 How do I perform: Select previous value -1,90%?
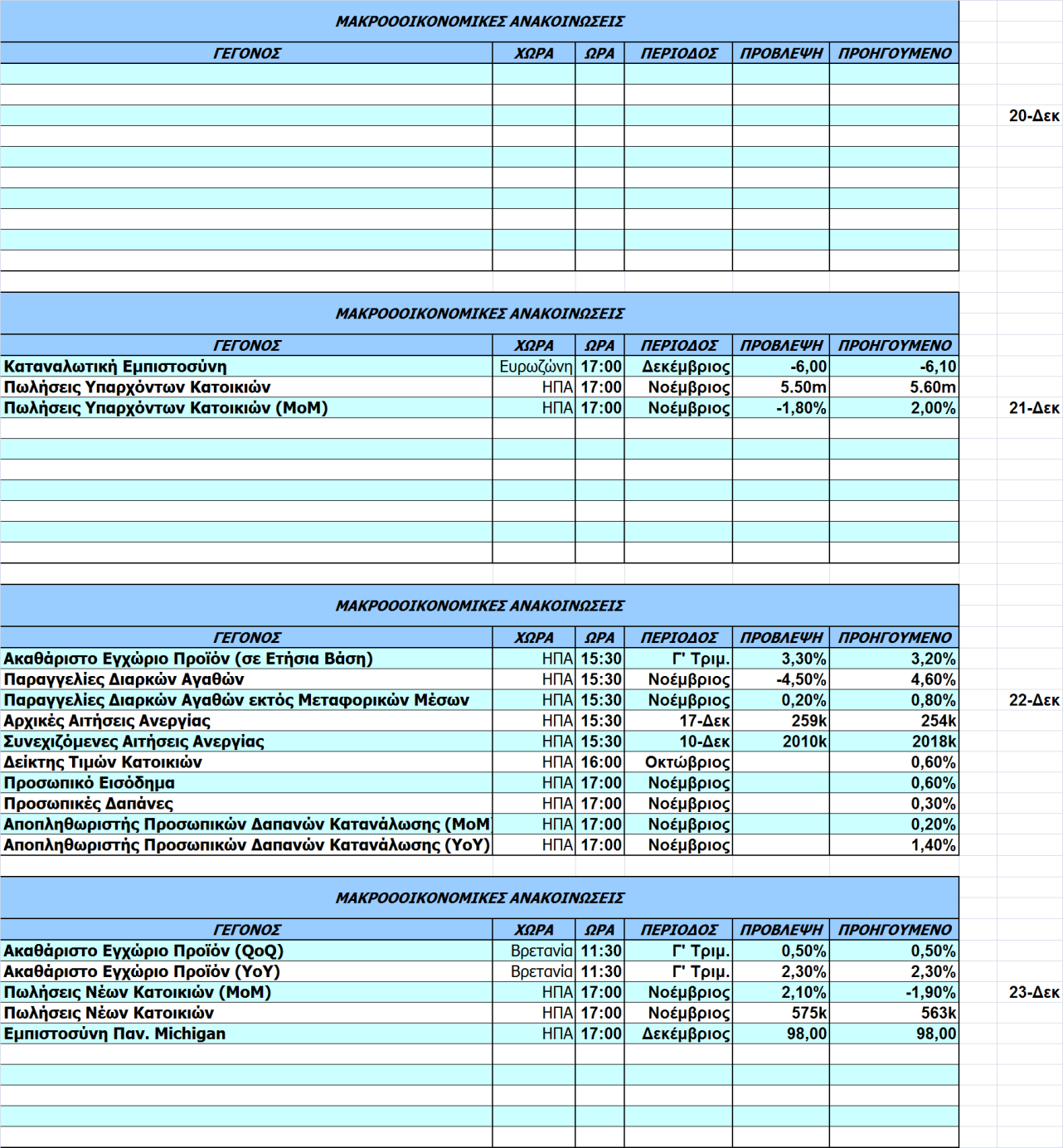[x=894, y=992]
